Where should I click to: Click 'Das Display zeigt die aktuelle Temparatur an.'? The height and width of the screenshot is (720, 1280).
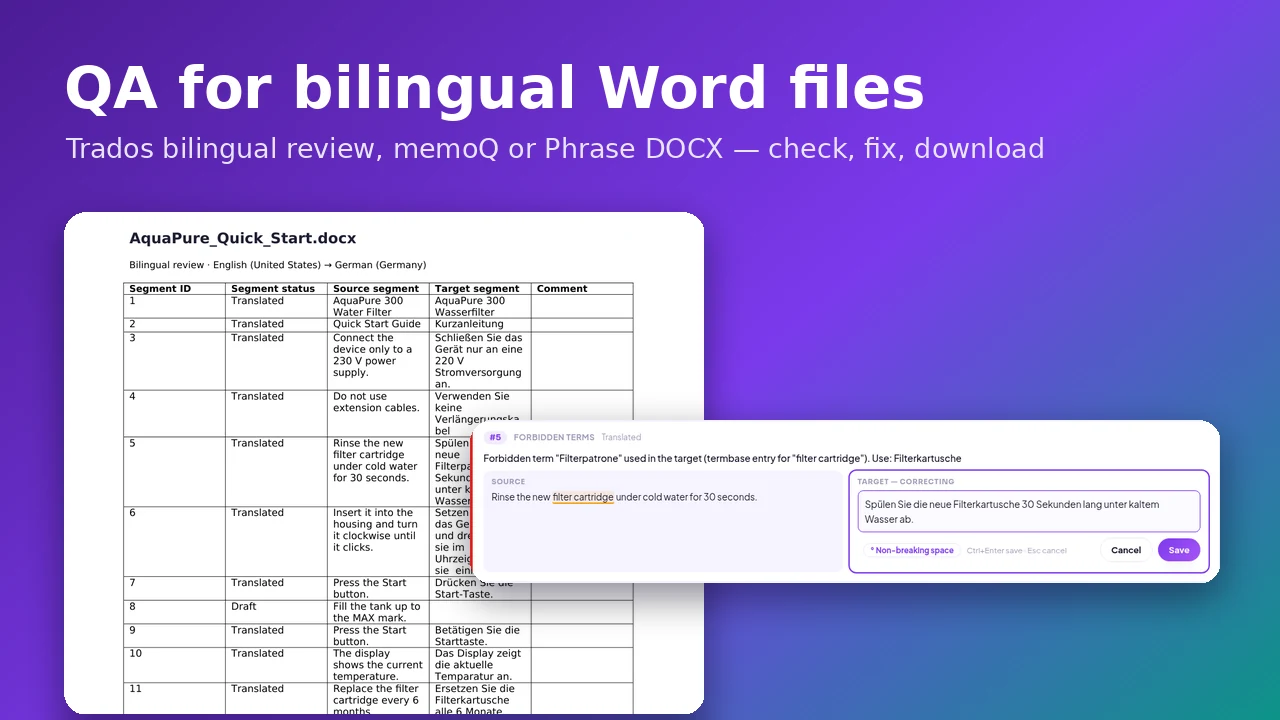480,665
